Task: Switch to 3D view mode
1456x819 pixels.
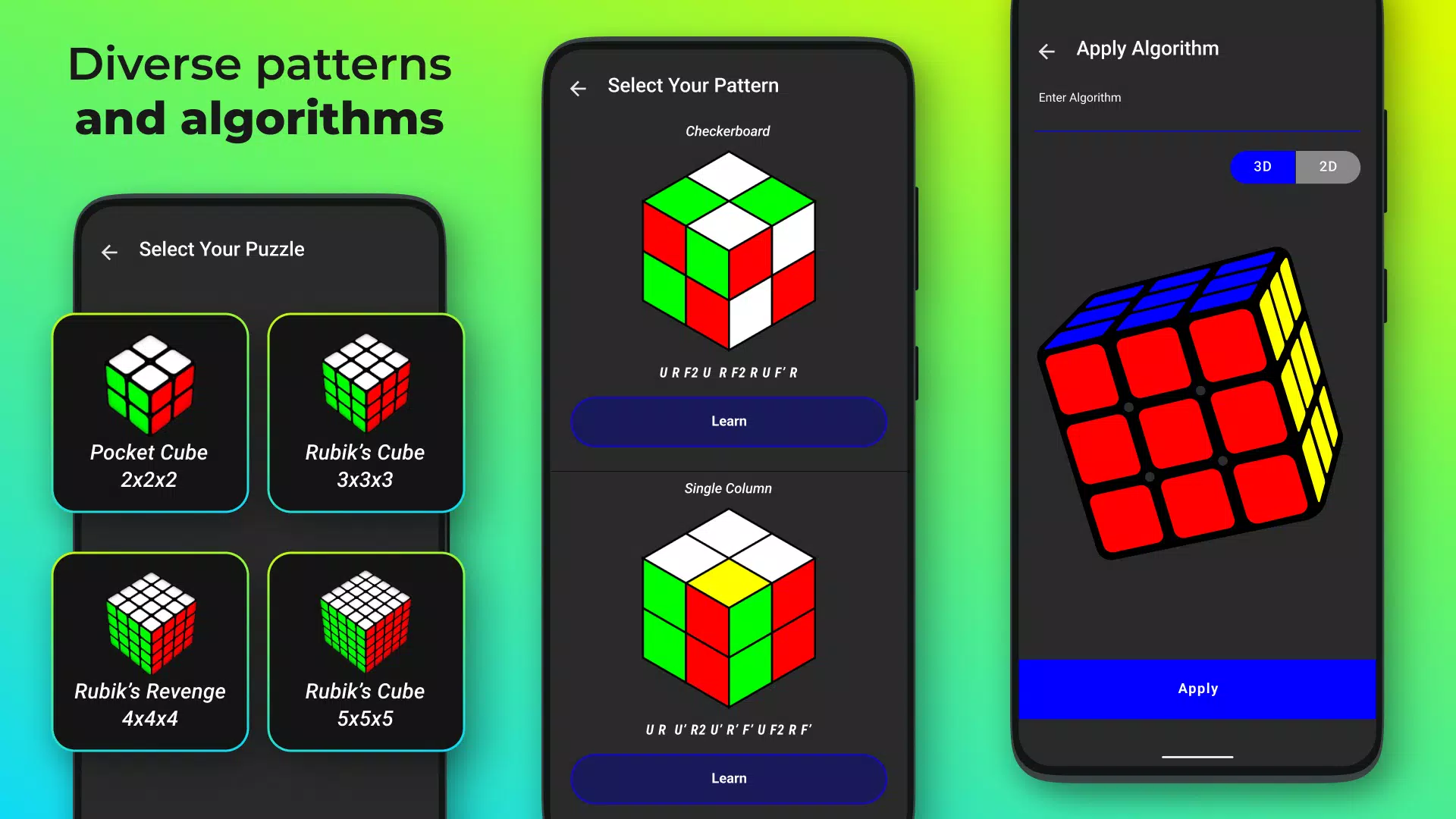Action: [x=1263, y=166]
